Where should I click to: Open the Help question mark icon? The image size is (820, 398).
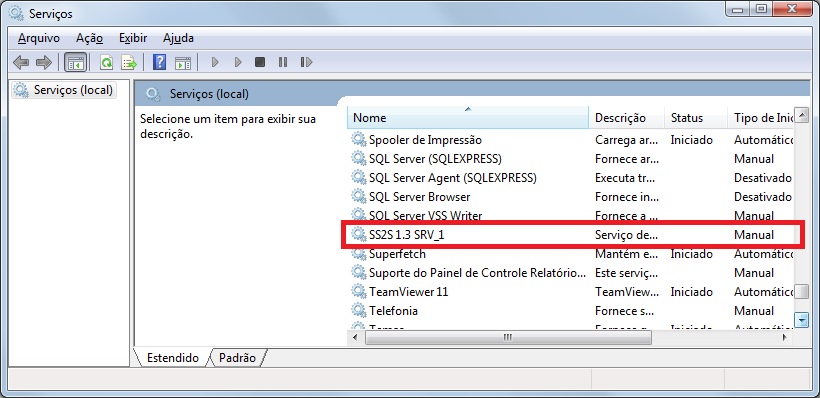point(160,62)
